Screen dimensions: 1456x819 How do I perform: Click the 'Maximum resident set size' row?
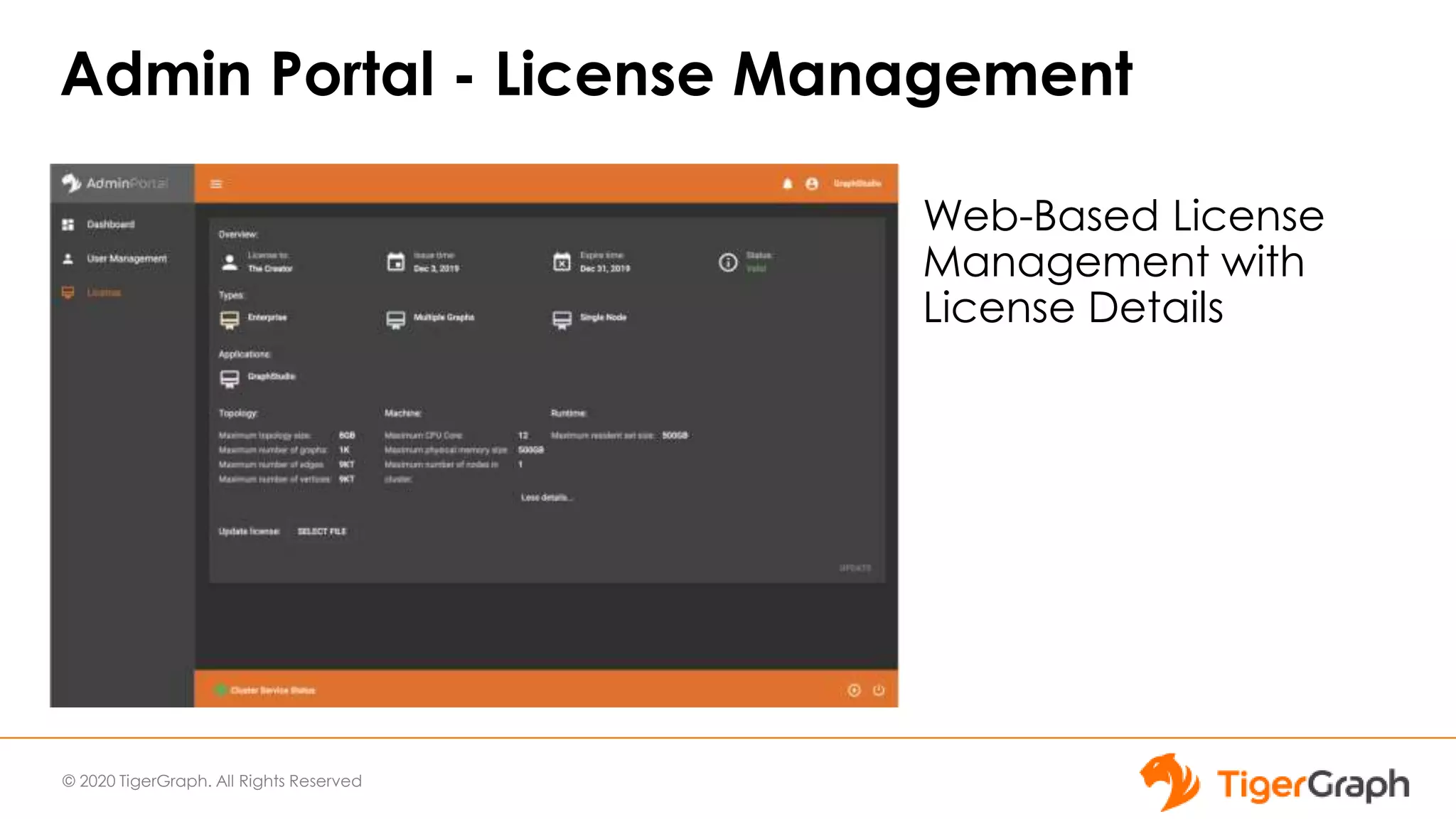[x=619, y=435]
